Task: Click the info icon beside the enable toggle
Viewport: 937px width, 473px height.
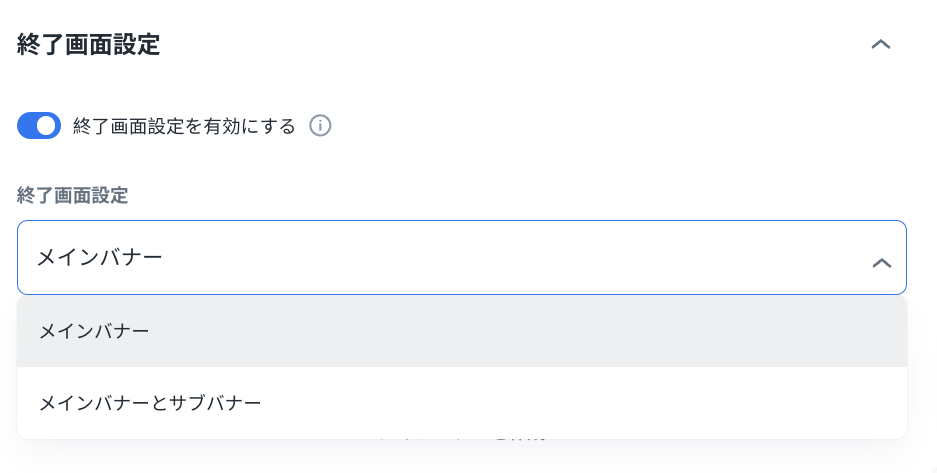Action: click(x=320, y=126)
